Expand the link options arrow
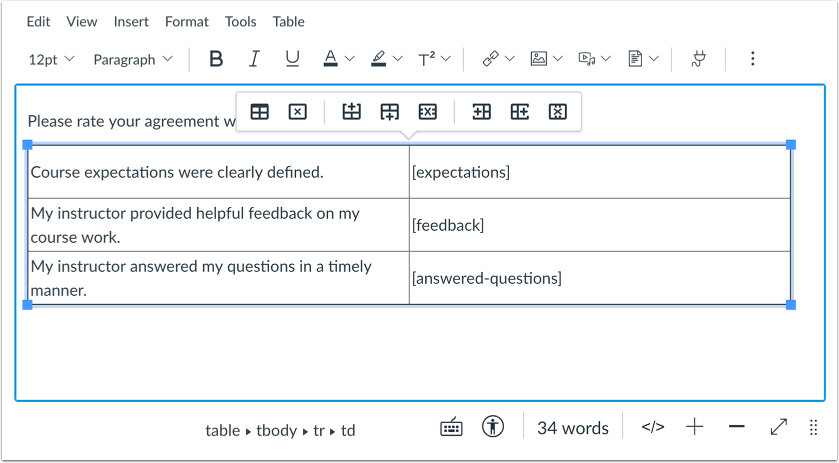The height and width of the screenshot is (463, 839). (x=509, y=58)
